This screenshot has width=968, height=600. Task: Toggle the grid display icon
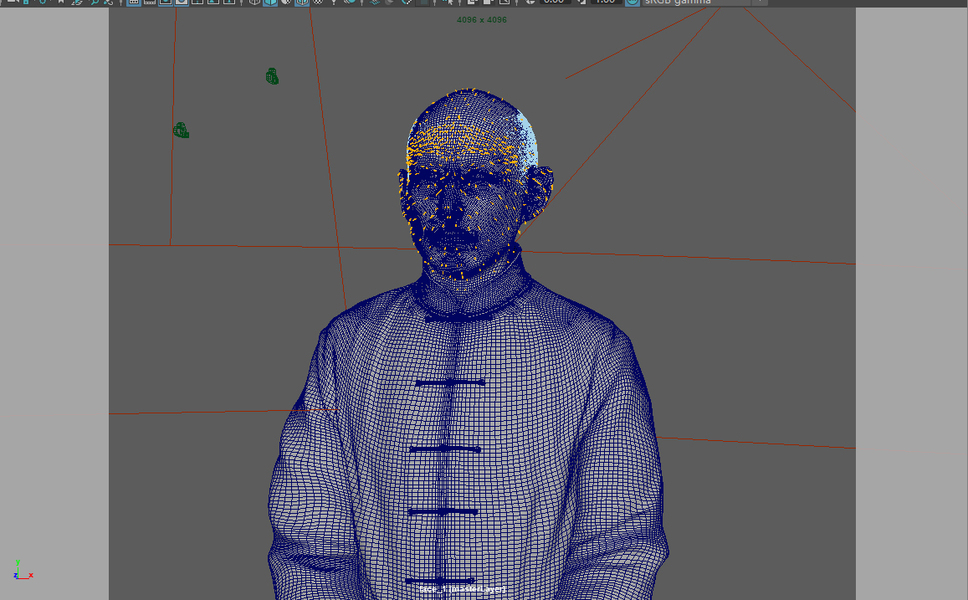pos(133,2)
